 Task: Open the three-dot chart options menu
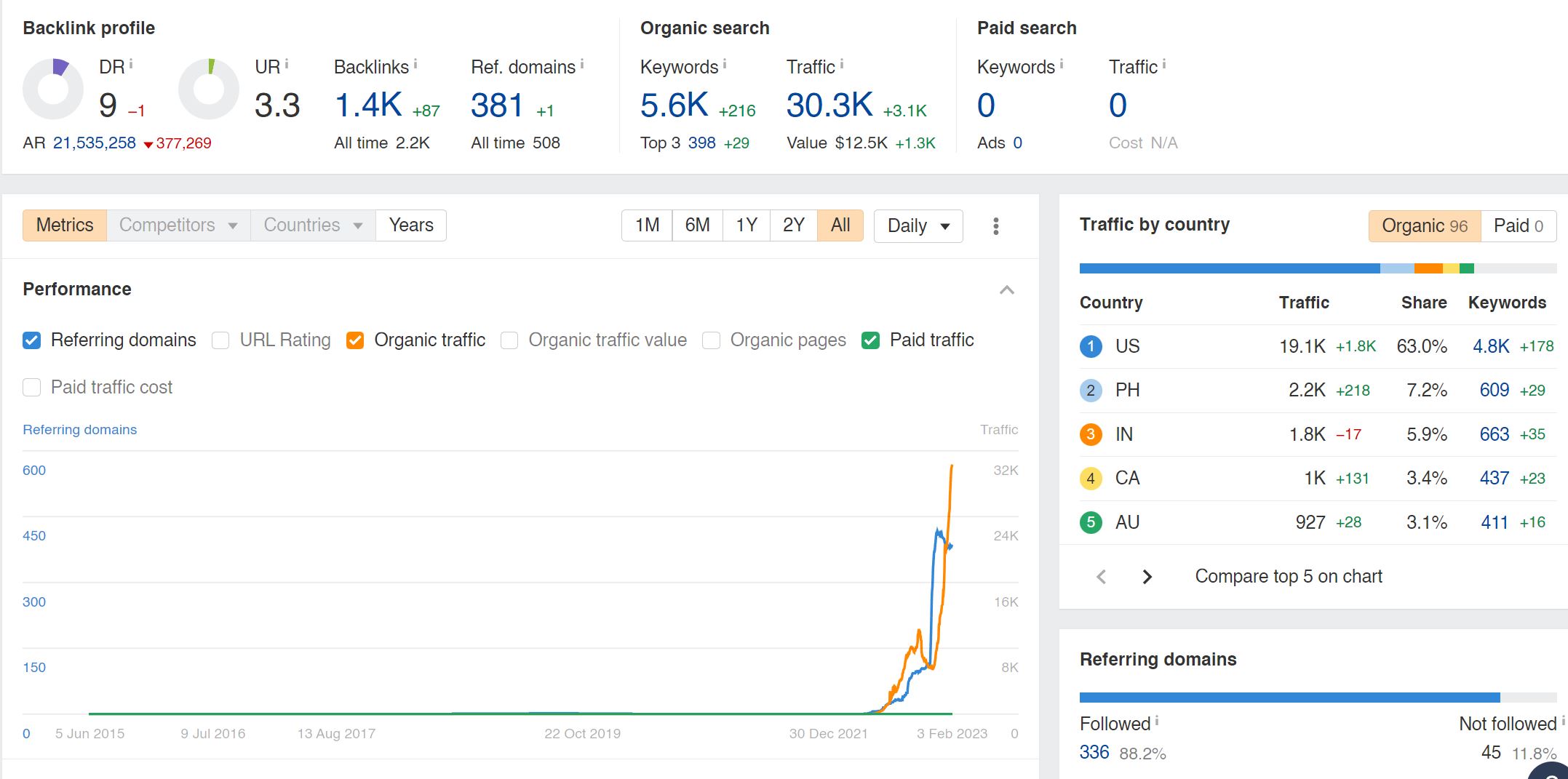tap(995, 226)
